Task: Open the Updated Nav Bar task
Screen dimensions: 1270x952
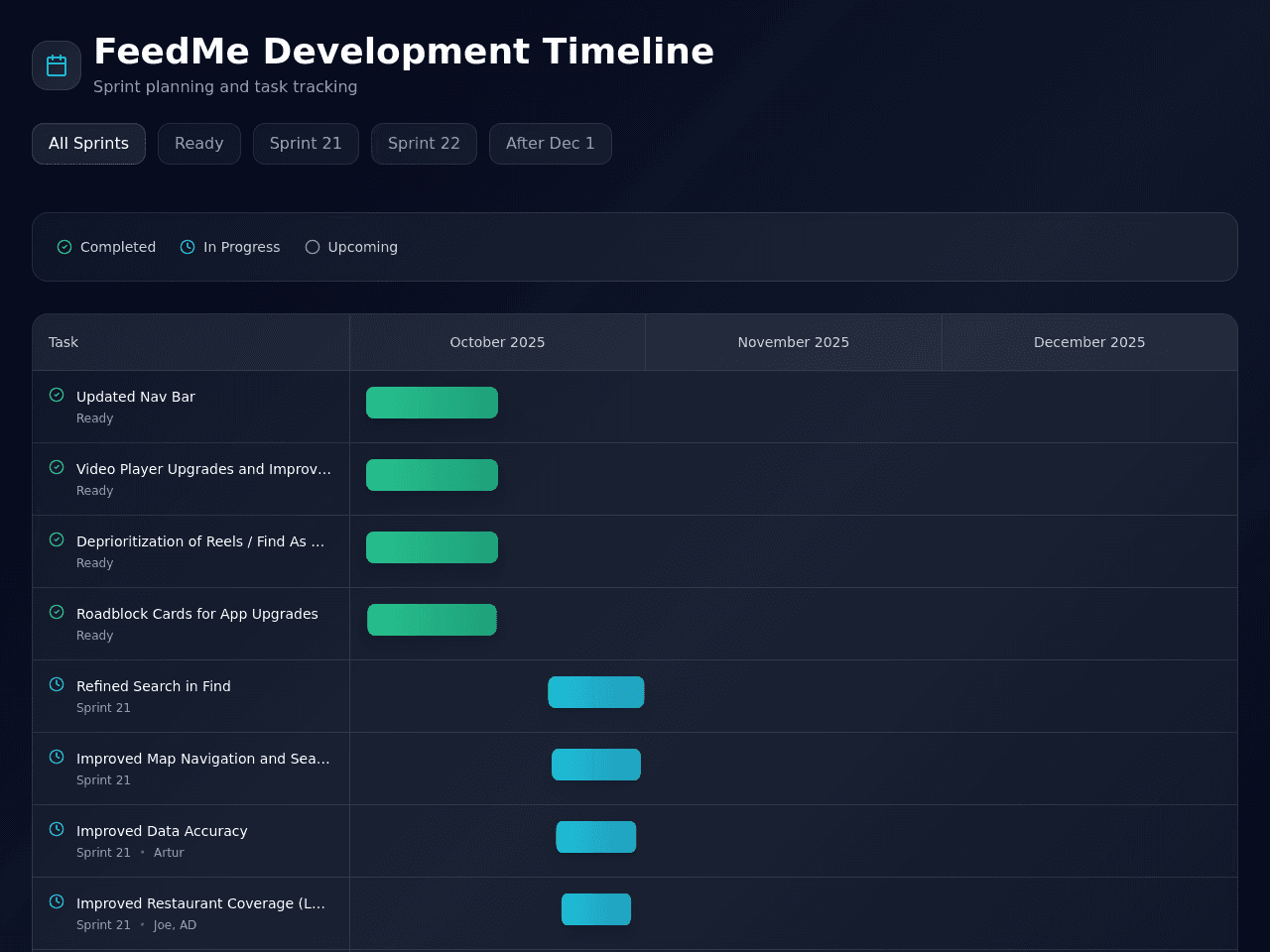Action: coord(136,397)
